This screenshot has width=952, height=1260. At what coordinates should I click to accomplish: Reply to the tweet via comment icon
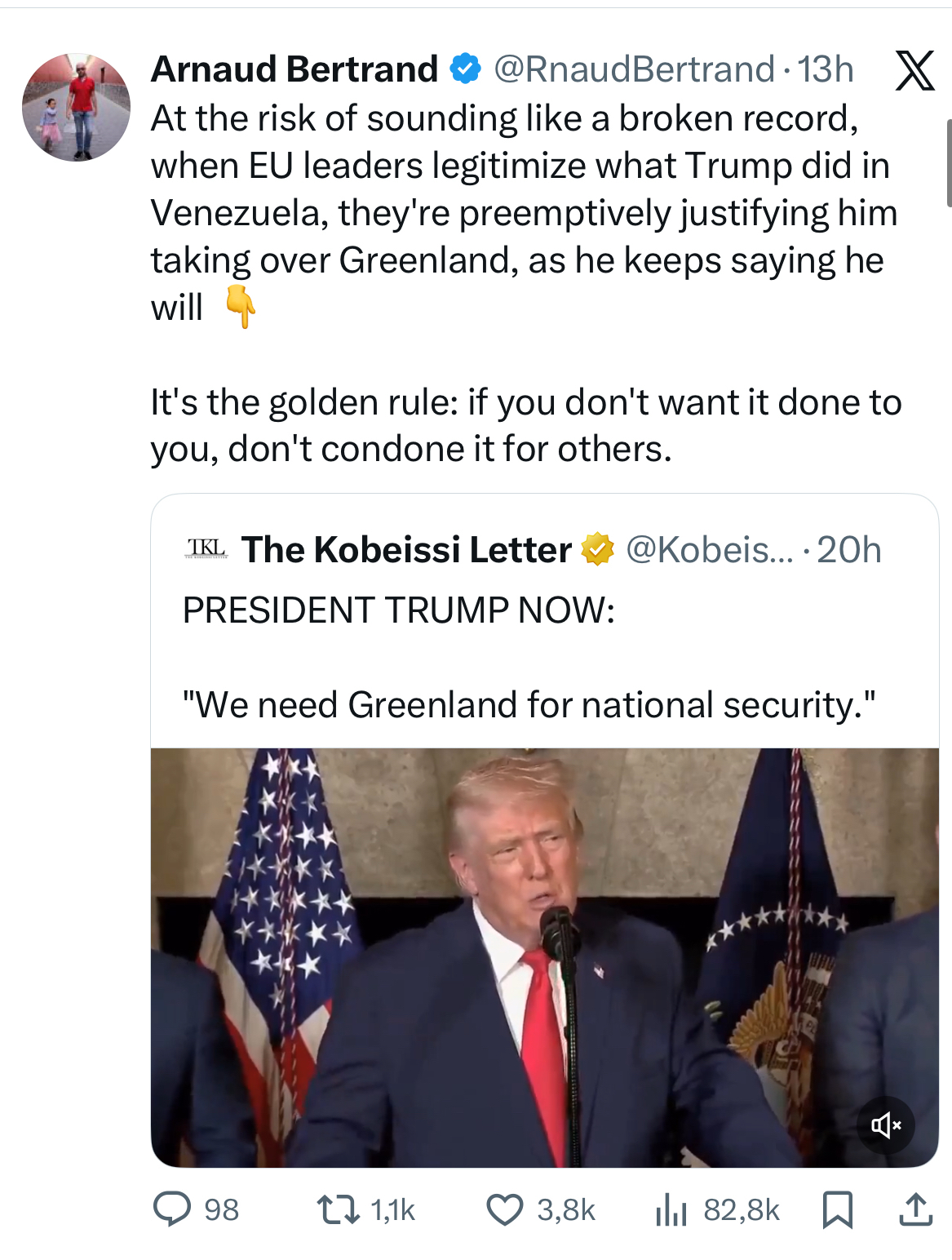pyautogui.click(x=172, y=1209)
